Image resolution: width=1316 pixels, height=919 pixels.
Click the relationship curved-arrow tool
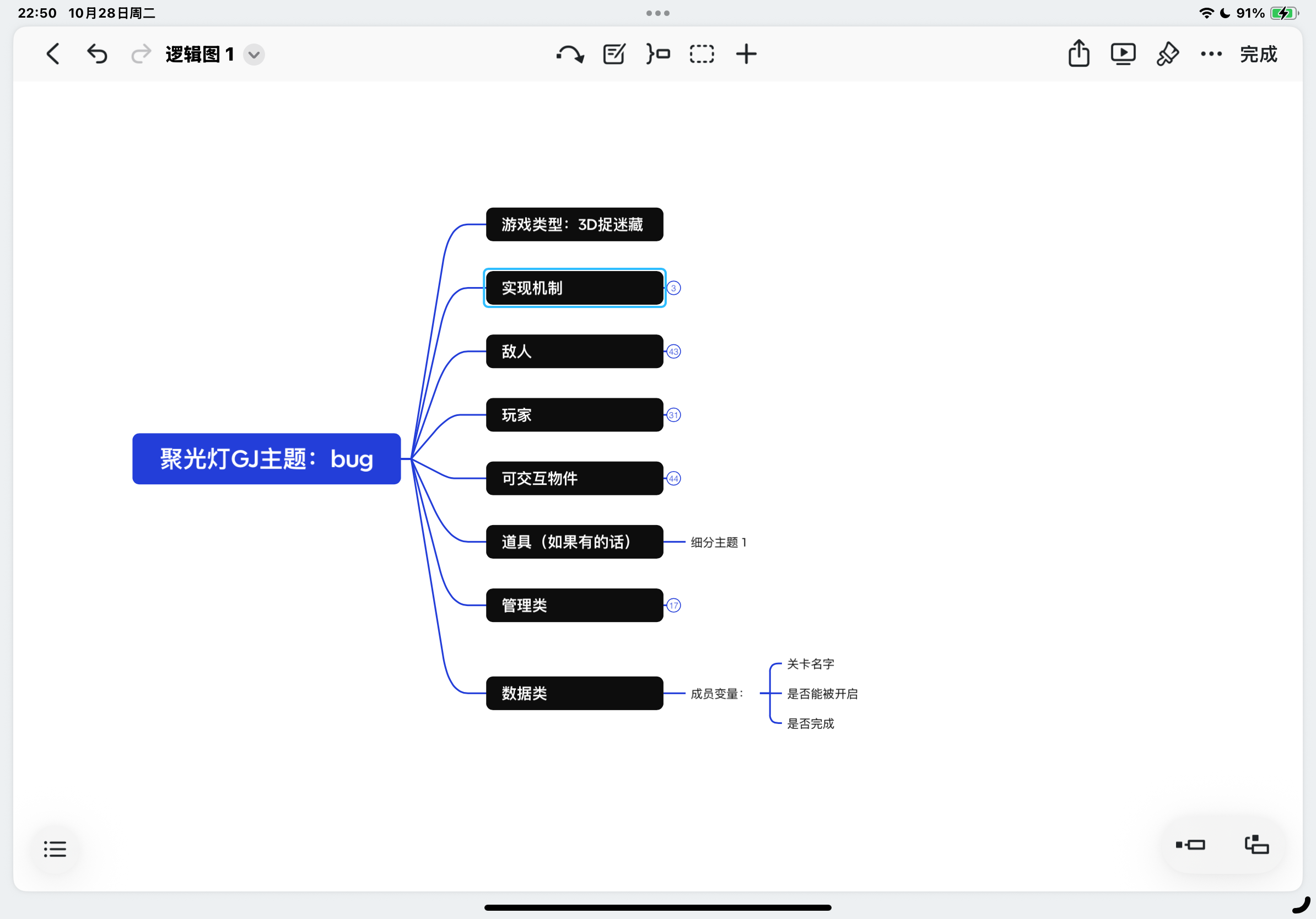(570, 55)
